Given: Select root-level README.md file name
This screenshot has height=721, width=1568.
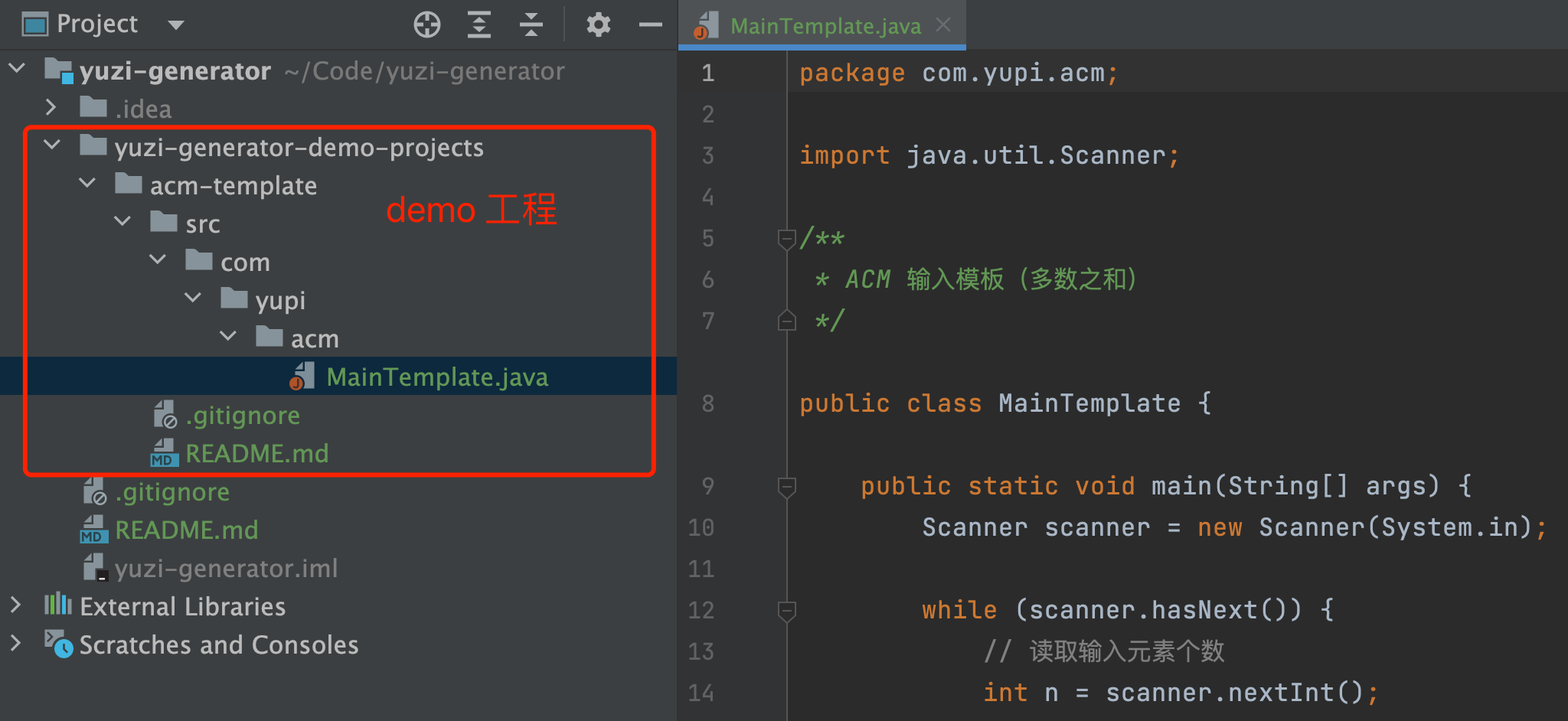Looking at the screenshot, I should pos(187,530).
